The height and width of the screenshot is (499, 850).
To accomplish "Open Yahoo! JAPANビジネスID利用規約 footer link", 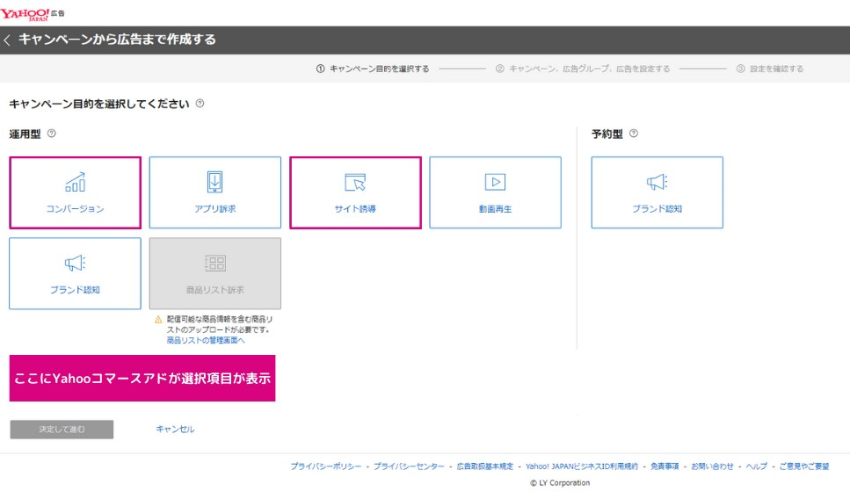I will point(582,466).
